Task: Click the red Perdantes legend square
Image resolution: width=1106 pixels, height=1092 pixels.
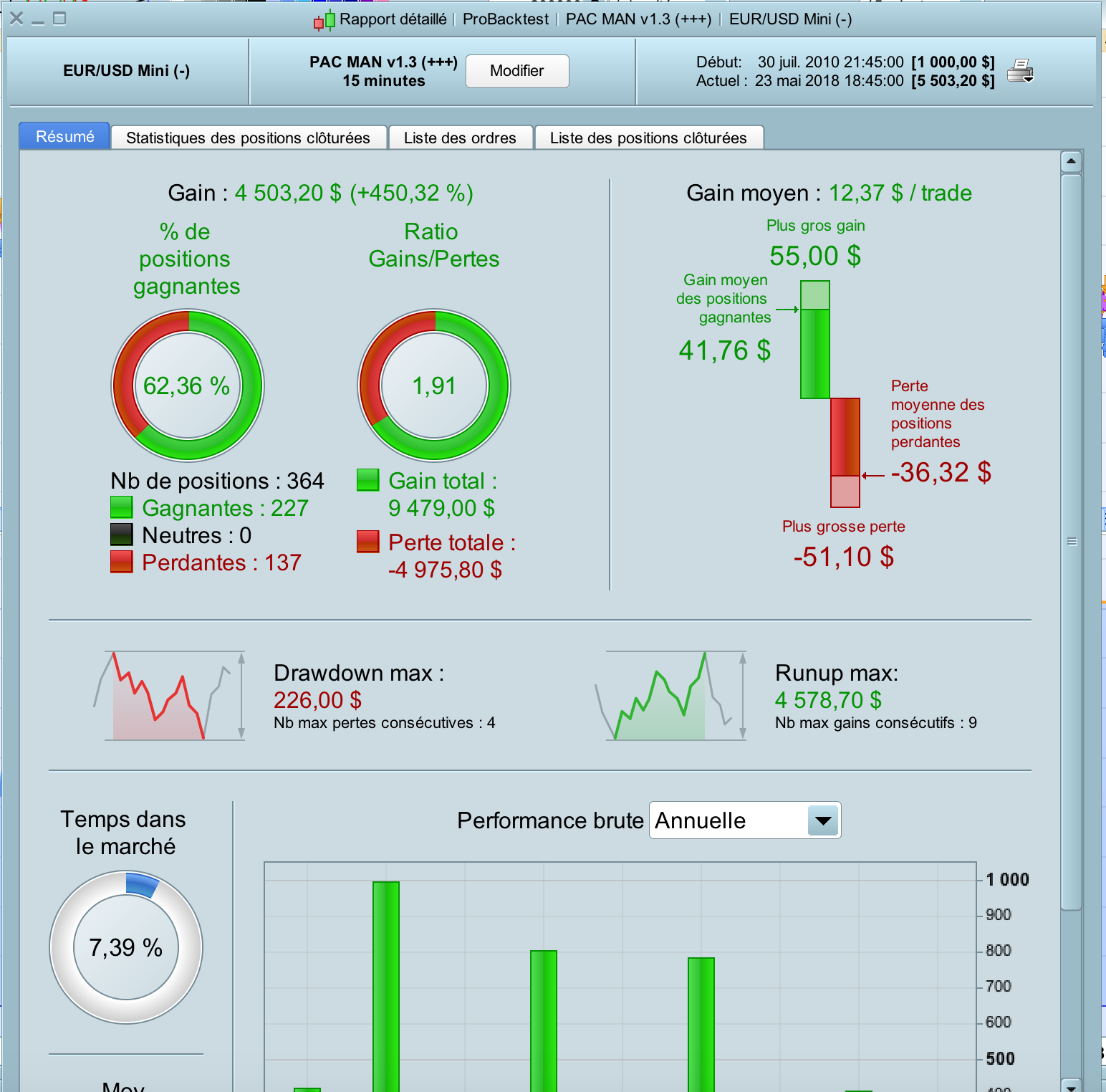Action: point(122,562)
